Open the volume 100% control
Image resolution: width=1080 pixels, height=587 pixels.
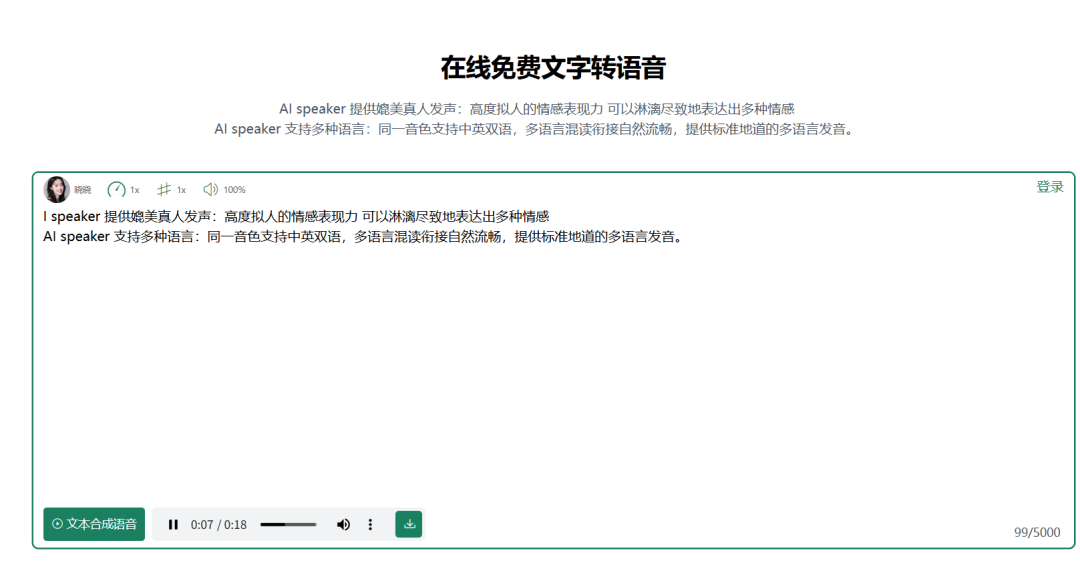point(225,189)
